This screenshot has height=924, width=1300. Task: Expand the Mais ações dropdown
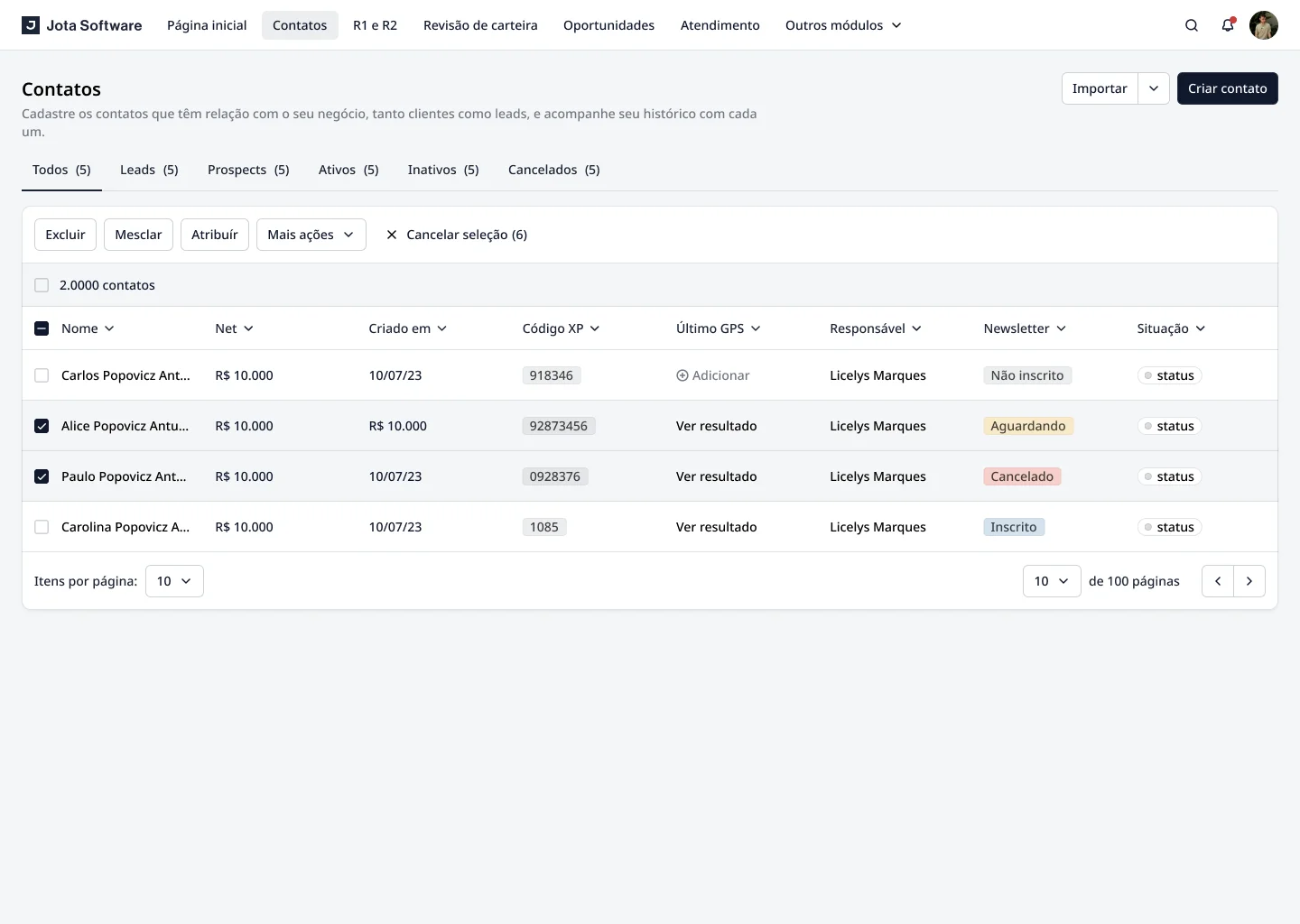311,235
